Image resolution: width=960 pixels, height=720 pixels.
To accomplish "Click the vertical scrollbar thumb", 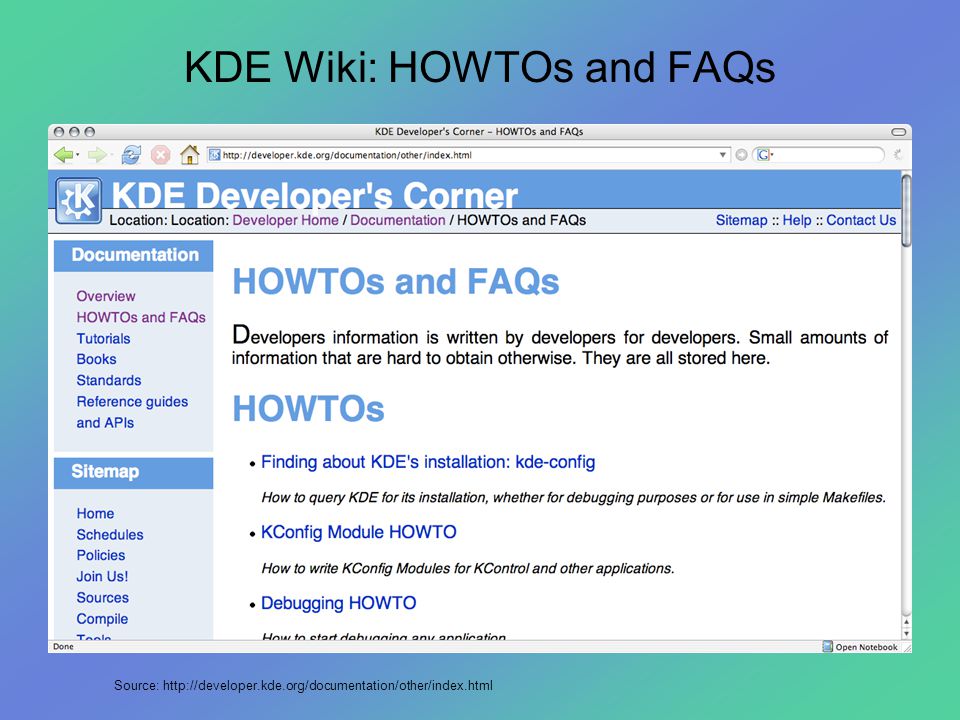I will click(906, 211).
